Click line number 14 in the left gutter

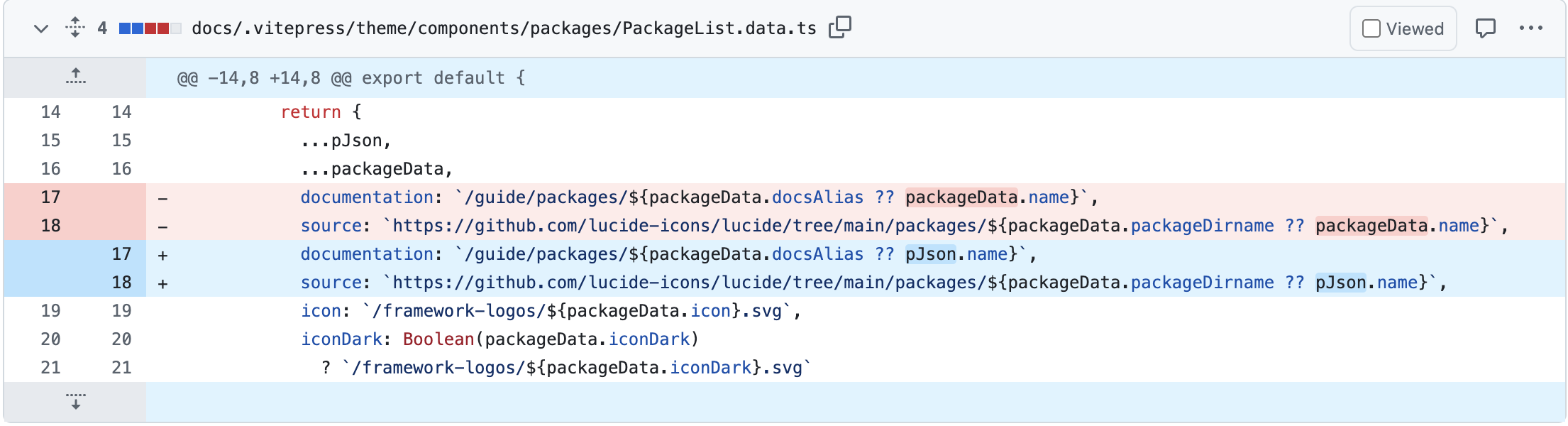tap(50, 112)
